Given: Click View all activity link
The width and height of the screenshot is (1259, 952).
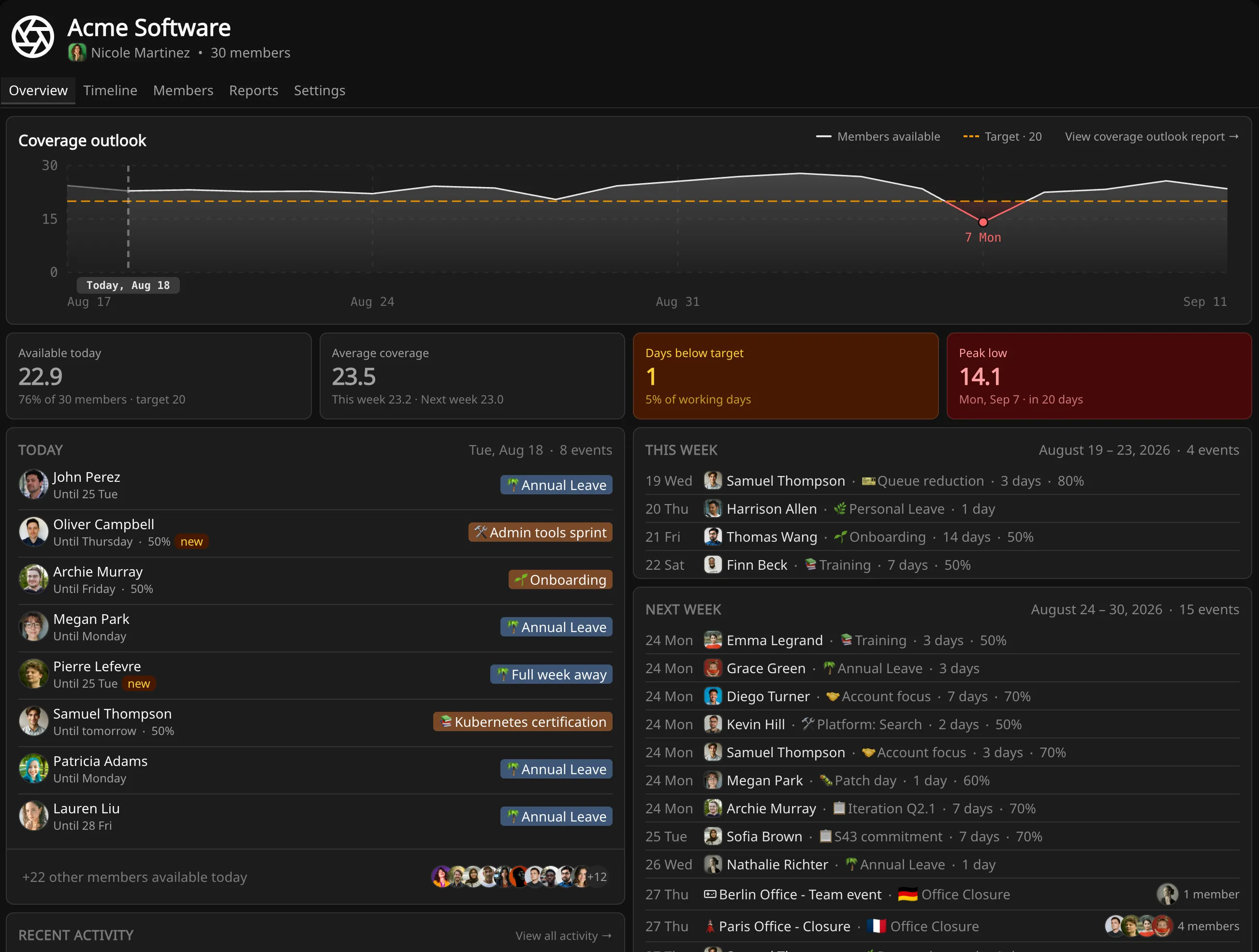Looking at the screenshot, I should pos(563,936).
